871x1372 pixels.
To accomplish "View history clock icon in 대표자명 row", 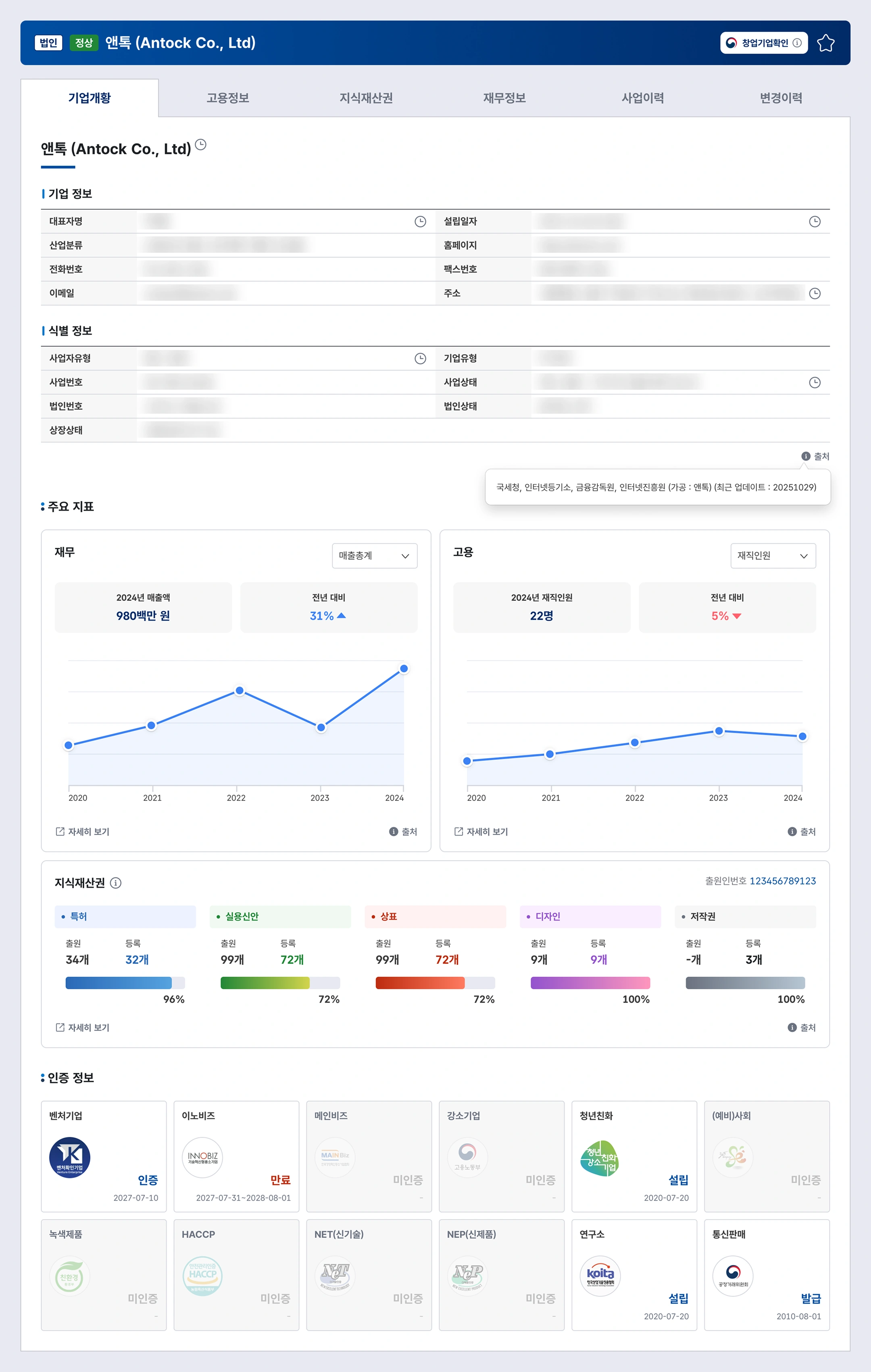I will (x=420, y=222).
